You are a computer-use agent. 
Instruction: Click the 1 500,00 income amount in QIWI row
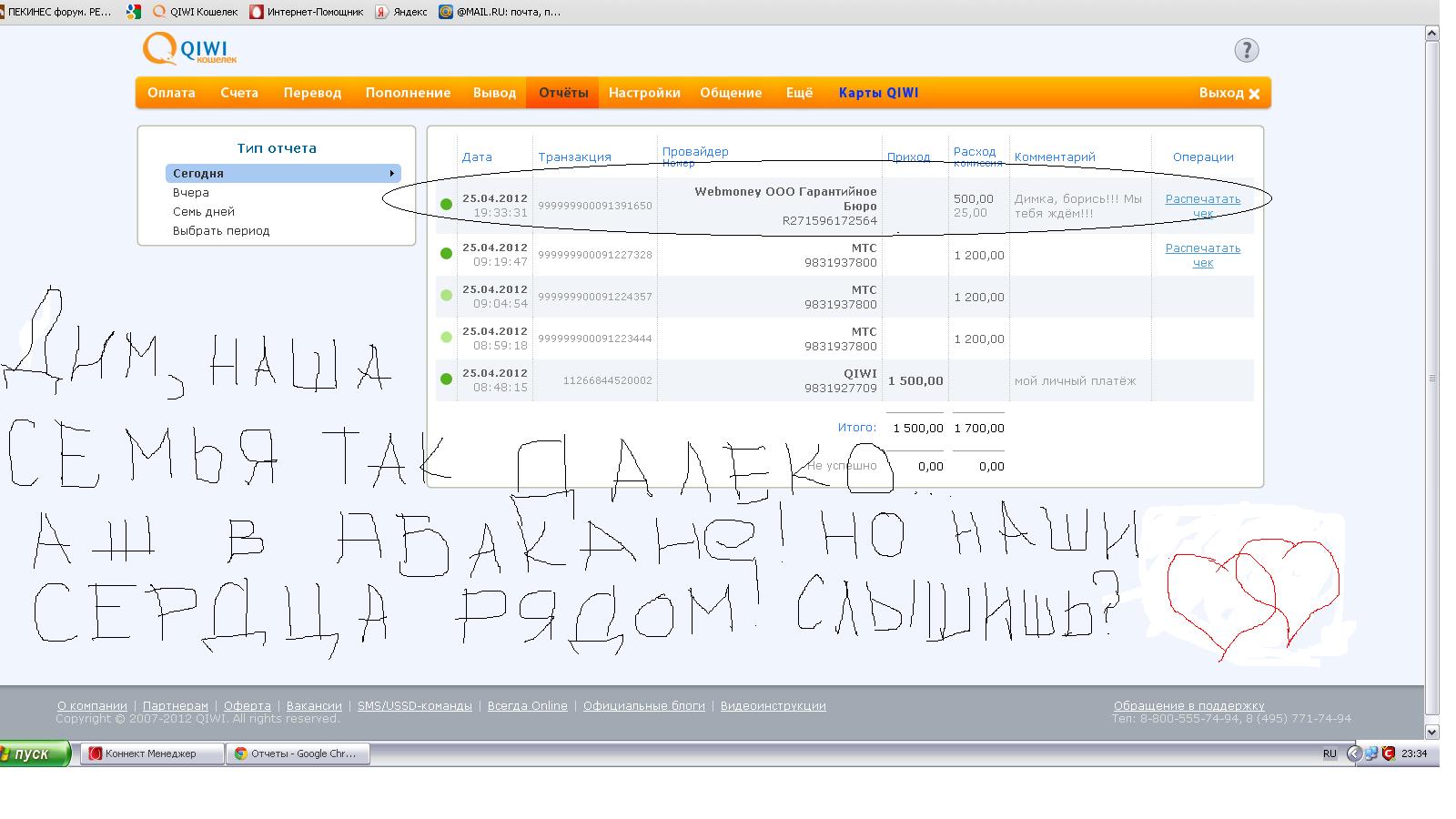(915, 380)
